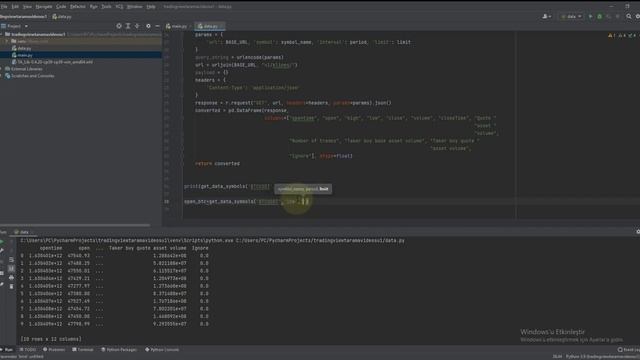The width and height of the screenshot is (640, 360).
Task: Click the print icon in Run panel
Action: click(11, 278)
